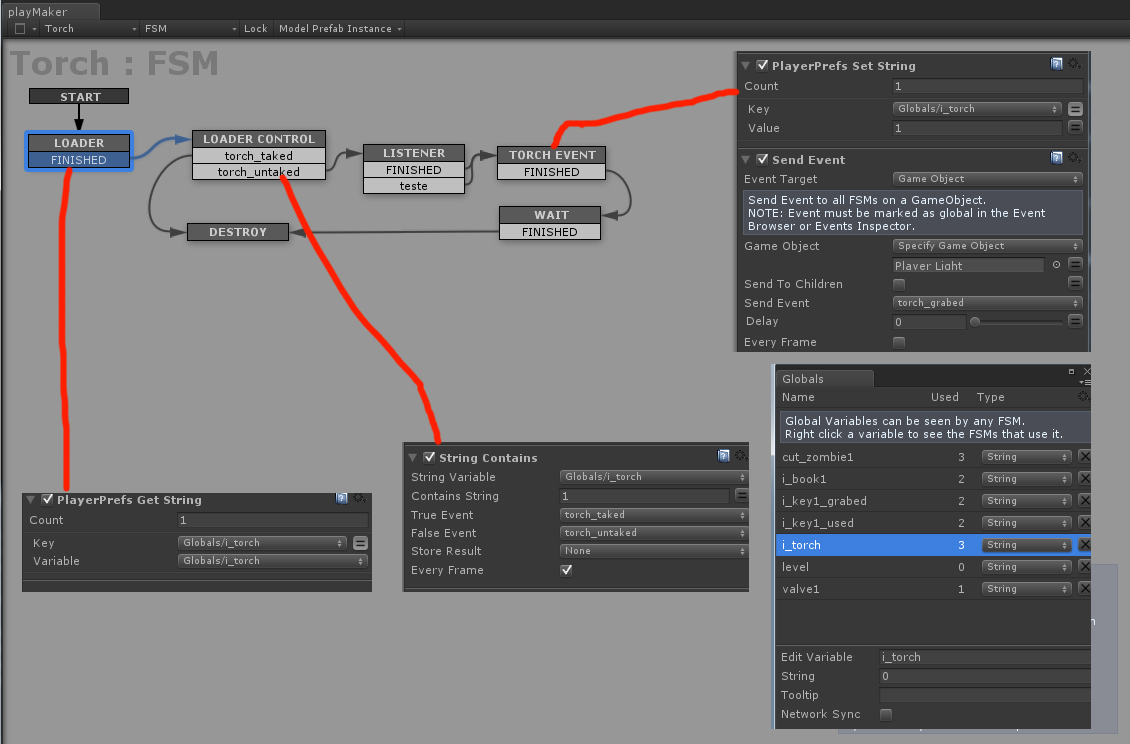The height and width of the screenshot is (744, 1130).
Task: Open False Event dropdown showing torch_untaked
Action: tap(654, 533)
